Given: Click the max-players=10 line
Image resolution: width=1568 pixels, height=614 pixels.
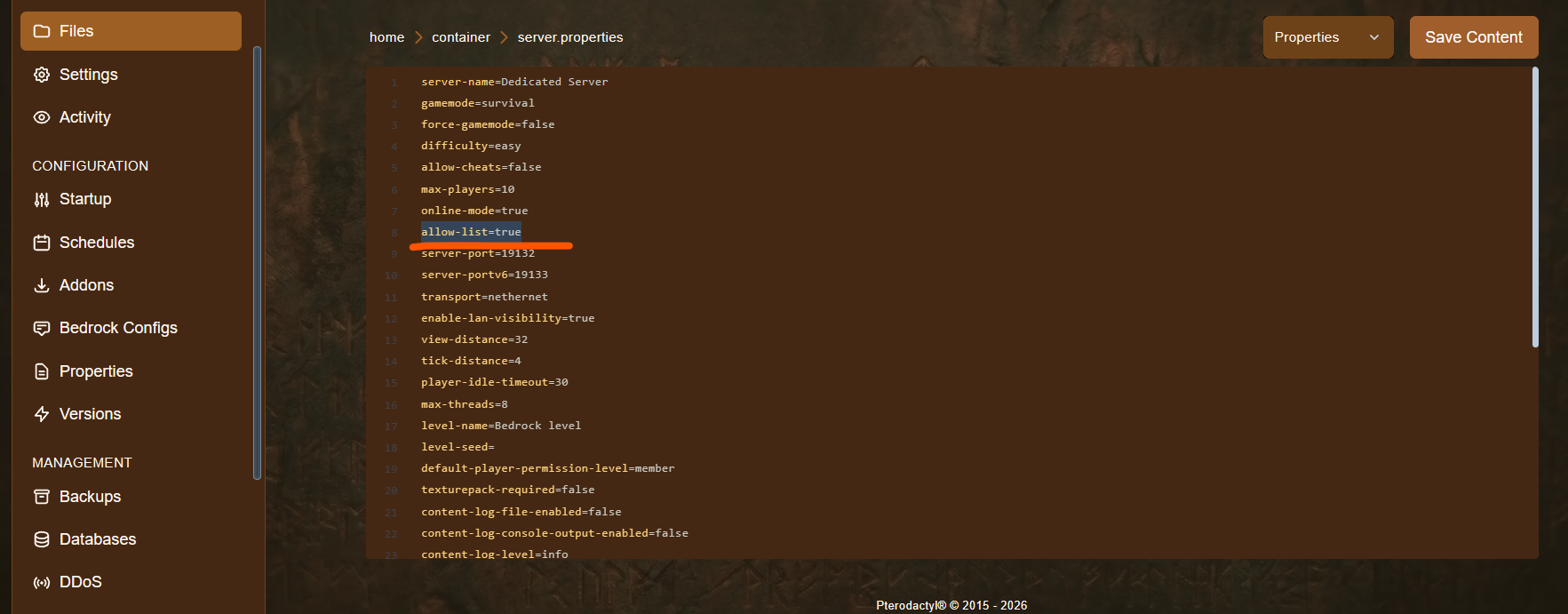Looking at the screenshot, I should point(468,189).
